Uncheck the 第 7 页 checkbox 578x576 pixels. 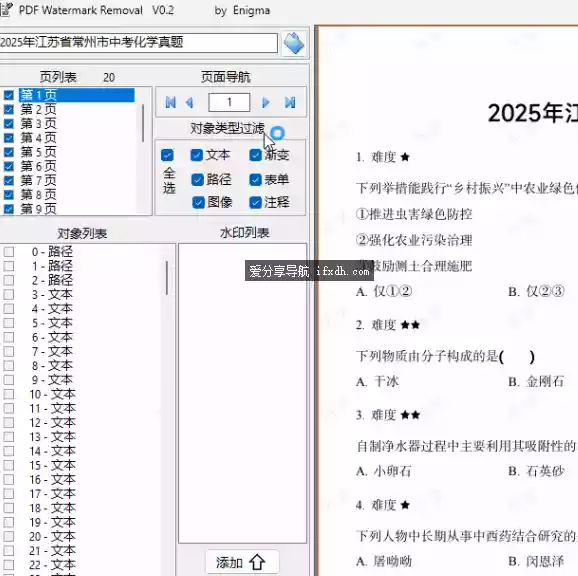(8, 181)
